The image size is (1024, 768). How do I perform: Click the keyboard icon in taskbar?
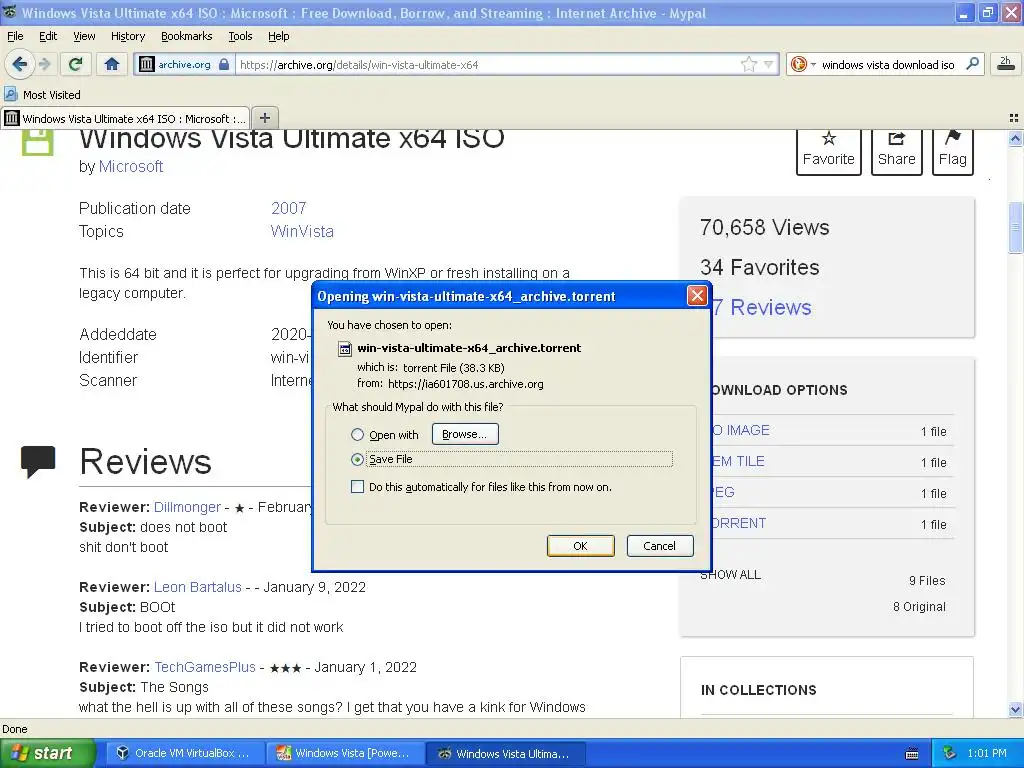pyautogui.click(x=912, y=754)
